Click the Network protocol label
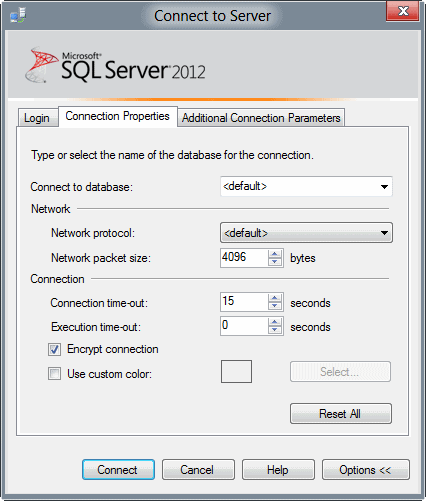Viewport: 426px width, 501px height. [93, 233]
